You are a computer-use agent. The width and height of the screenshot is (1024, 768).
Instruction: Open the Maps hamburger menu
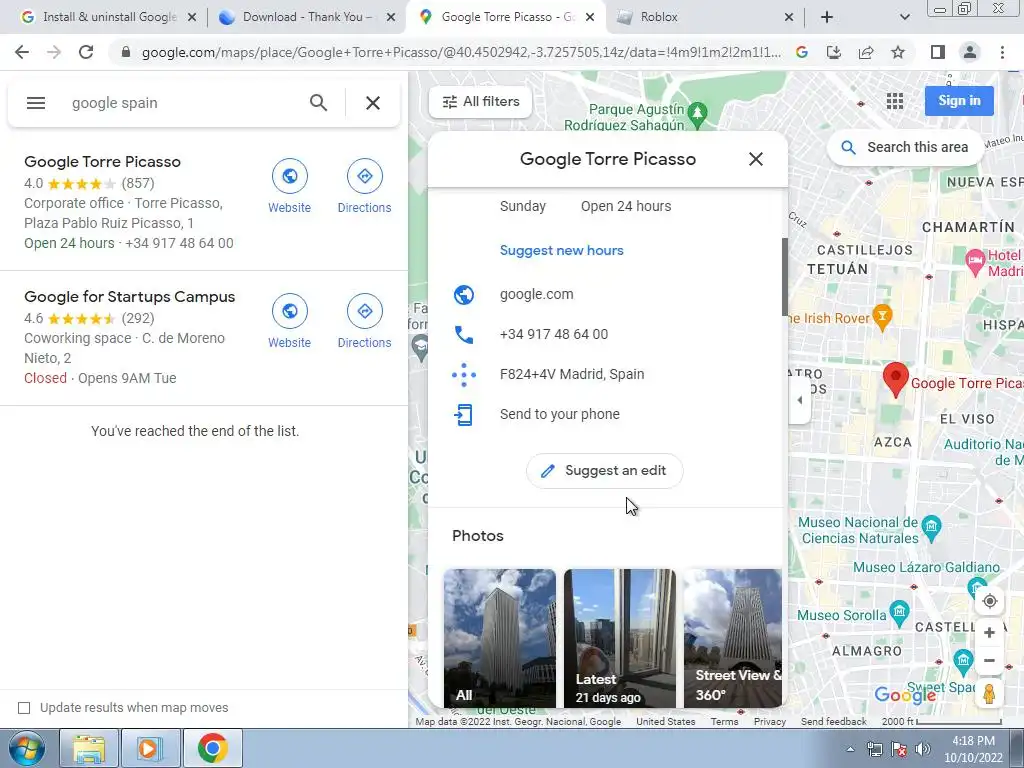tap(36, 103)
